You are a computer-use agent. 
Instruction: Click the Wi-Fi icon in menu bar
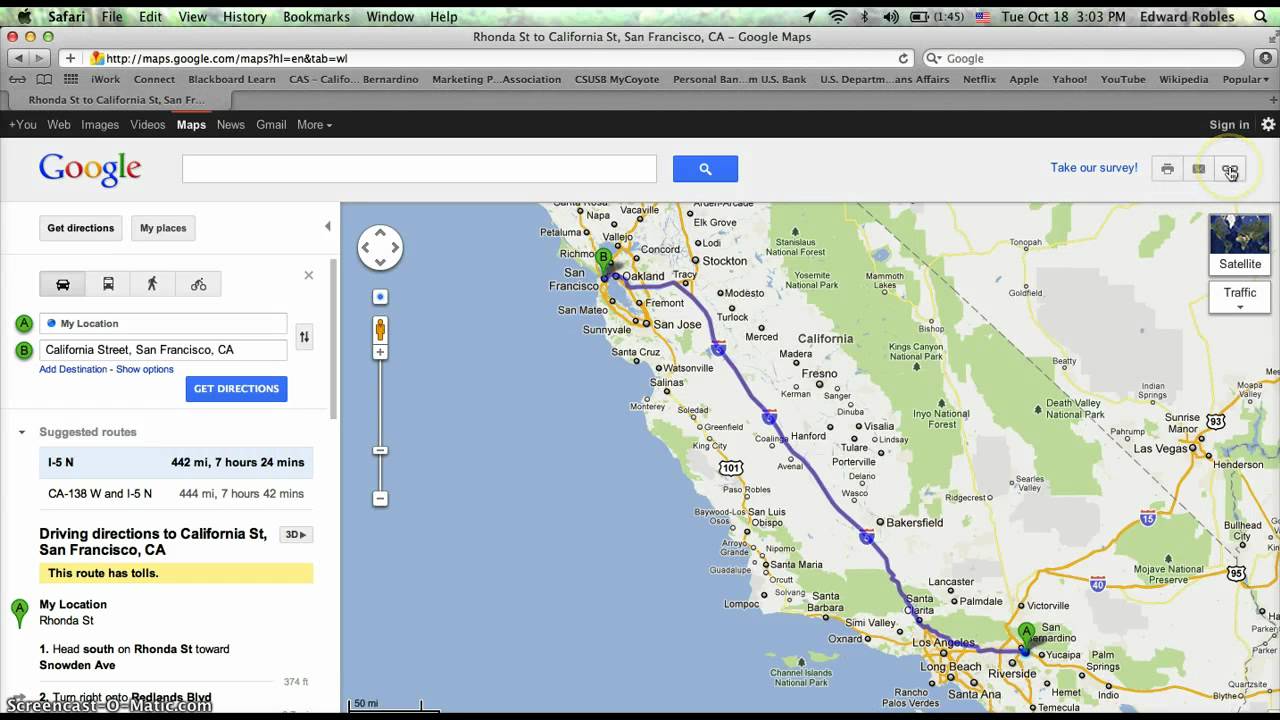click(x=838, y=16)
